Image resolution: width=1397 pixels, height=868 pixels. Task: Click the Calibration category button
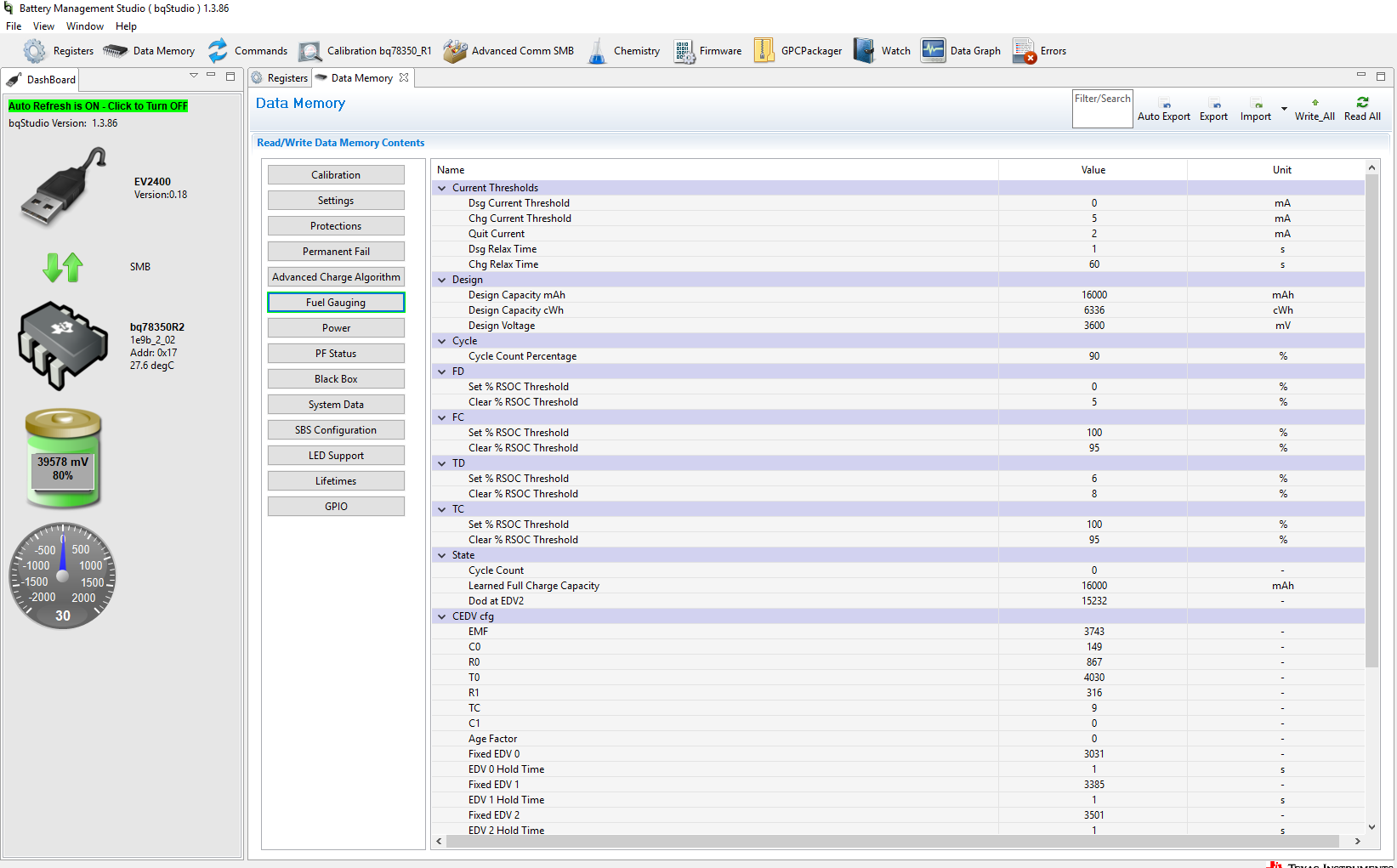(x=336, y=175)
